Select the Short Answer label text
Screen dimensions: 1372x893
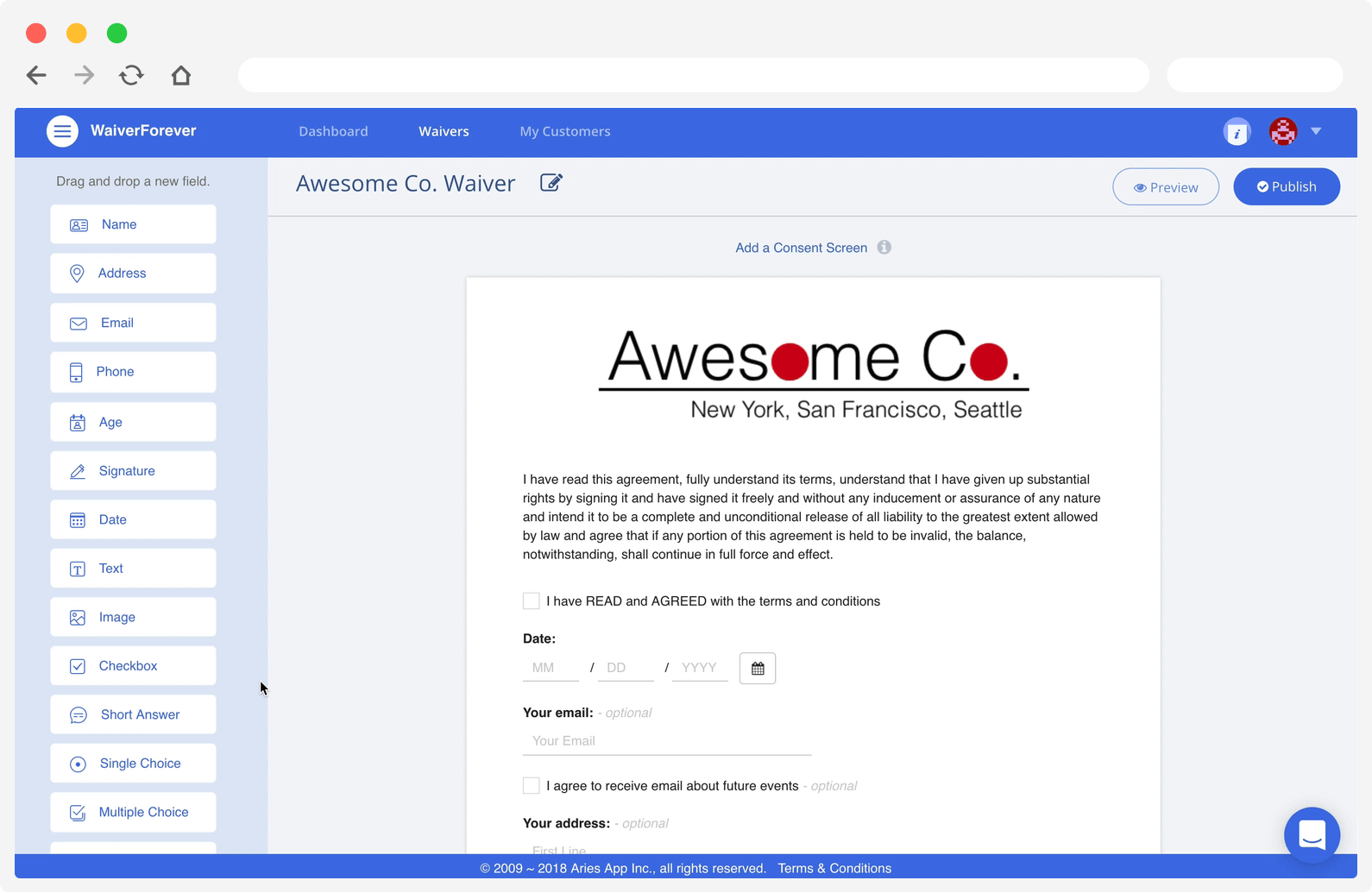140,714
